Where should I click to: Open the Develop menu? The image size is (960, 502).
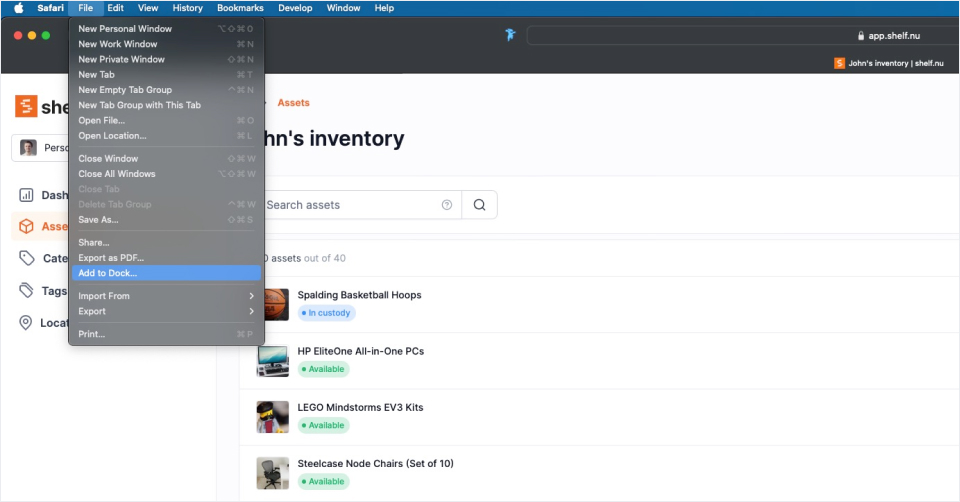tap(295, 8)
